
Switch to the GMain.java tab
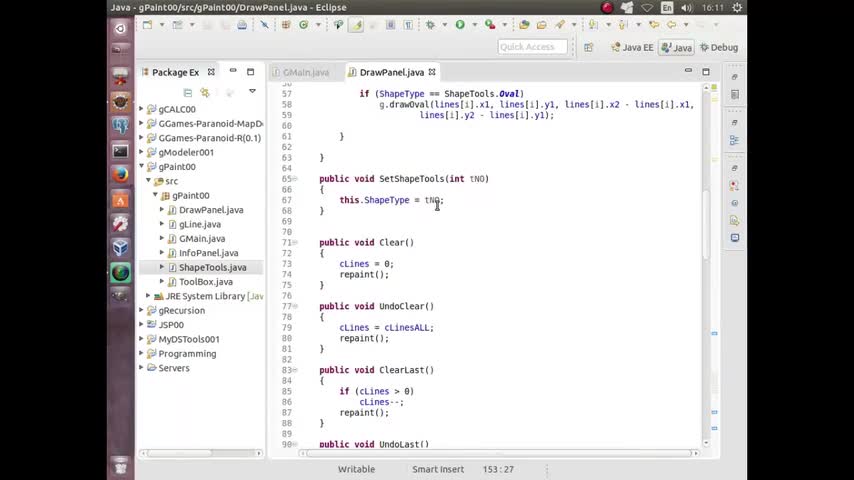305,72
